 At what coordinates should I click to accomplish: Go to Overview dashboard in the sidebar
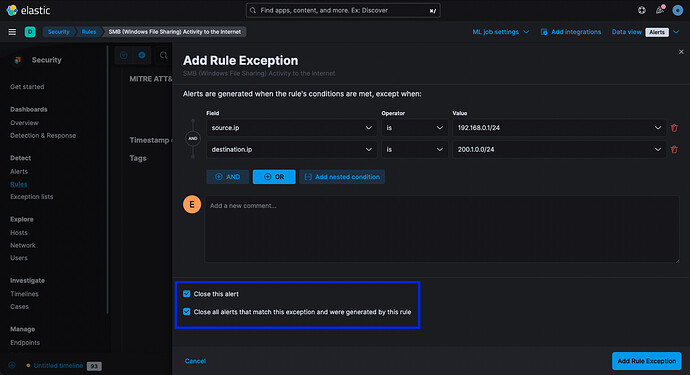(24, 123)
